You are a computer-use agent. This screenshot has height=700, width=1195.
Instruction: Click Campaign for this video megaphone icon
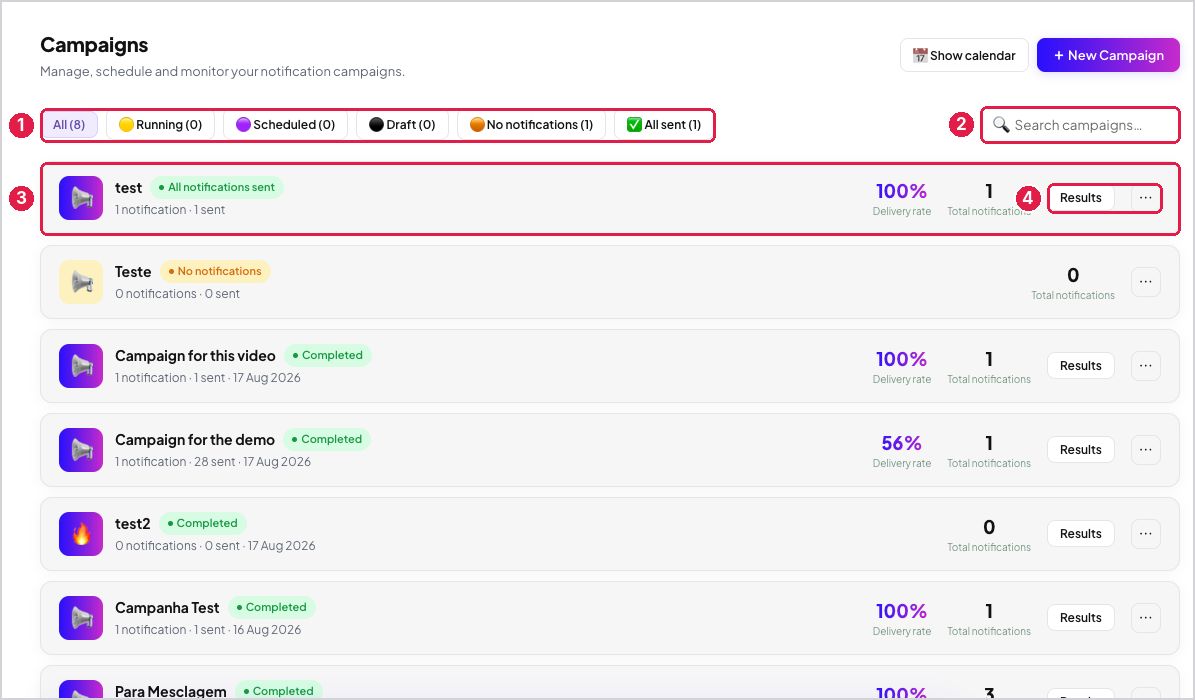point(81,366)
